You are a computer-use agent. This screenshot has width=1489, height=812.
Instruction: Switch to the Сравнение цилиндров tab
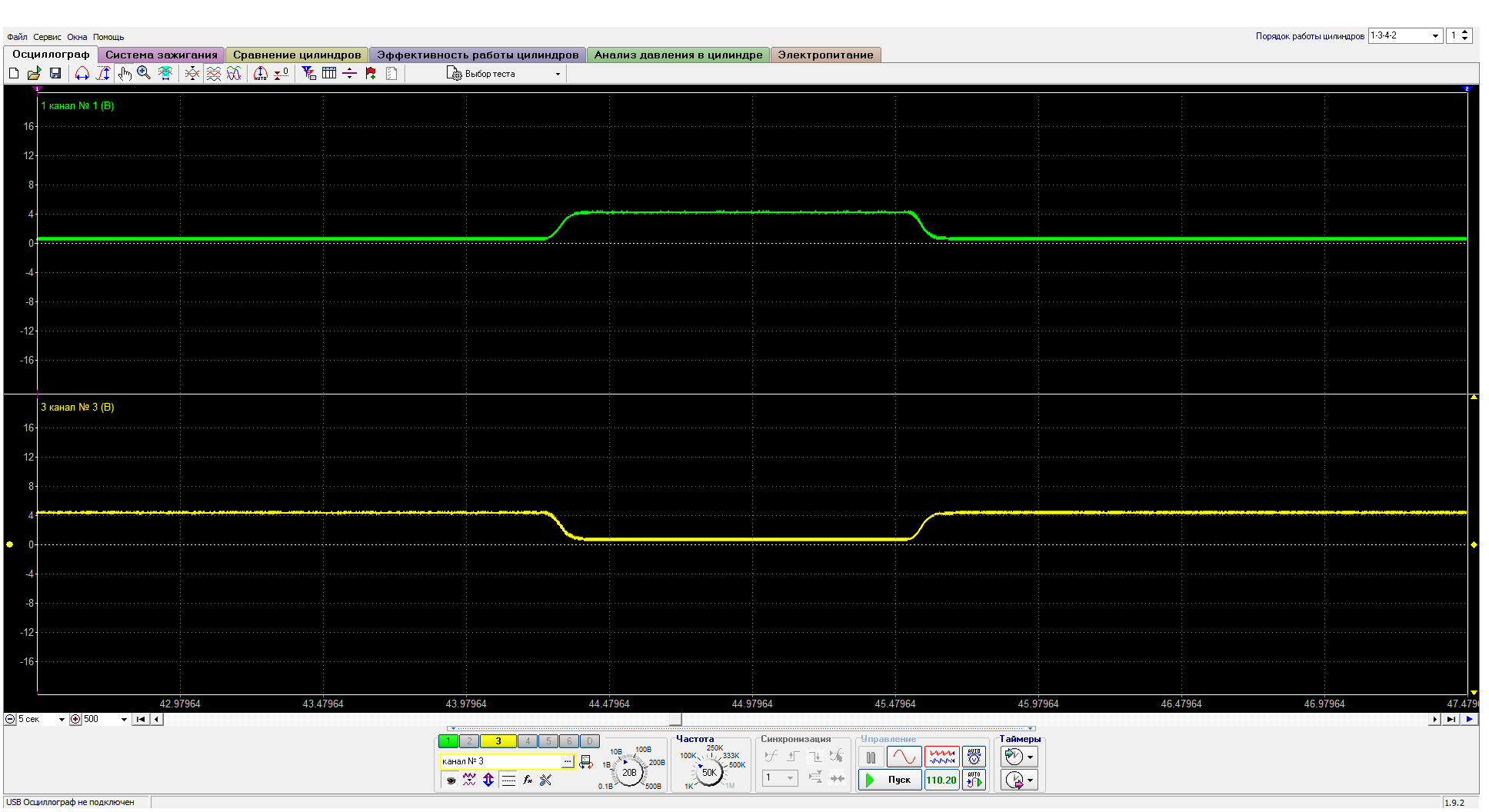click(x=297, y=55)
